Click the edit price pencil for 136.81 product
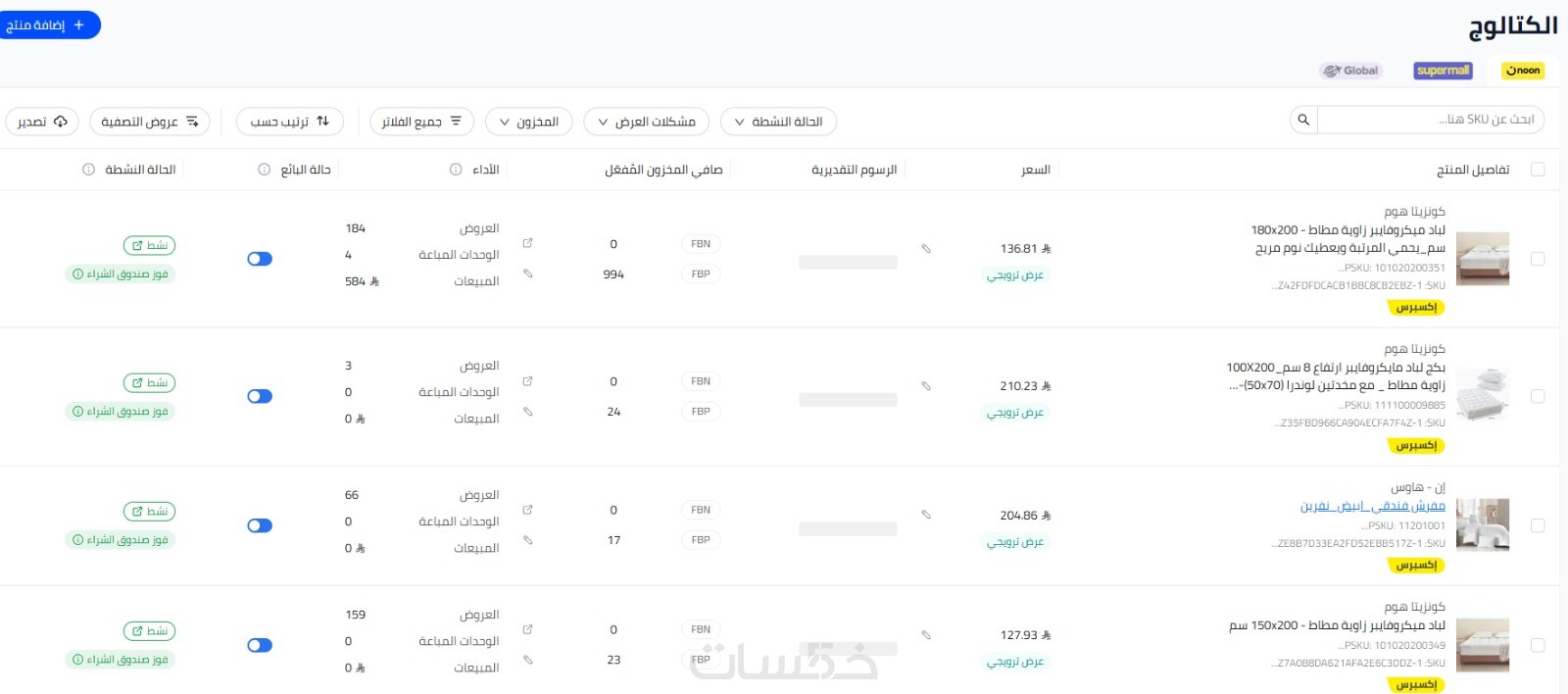Screen dimensions: 1568x694 925,249
